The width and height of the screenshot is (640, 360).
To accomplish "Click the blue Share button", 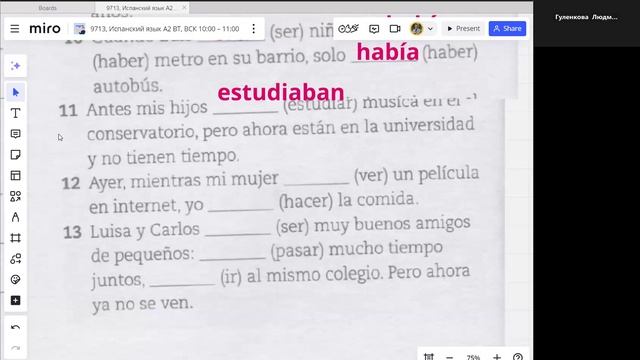I will tap(507, 29).
